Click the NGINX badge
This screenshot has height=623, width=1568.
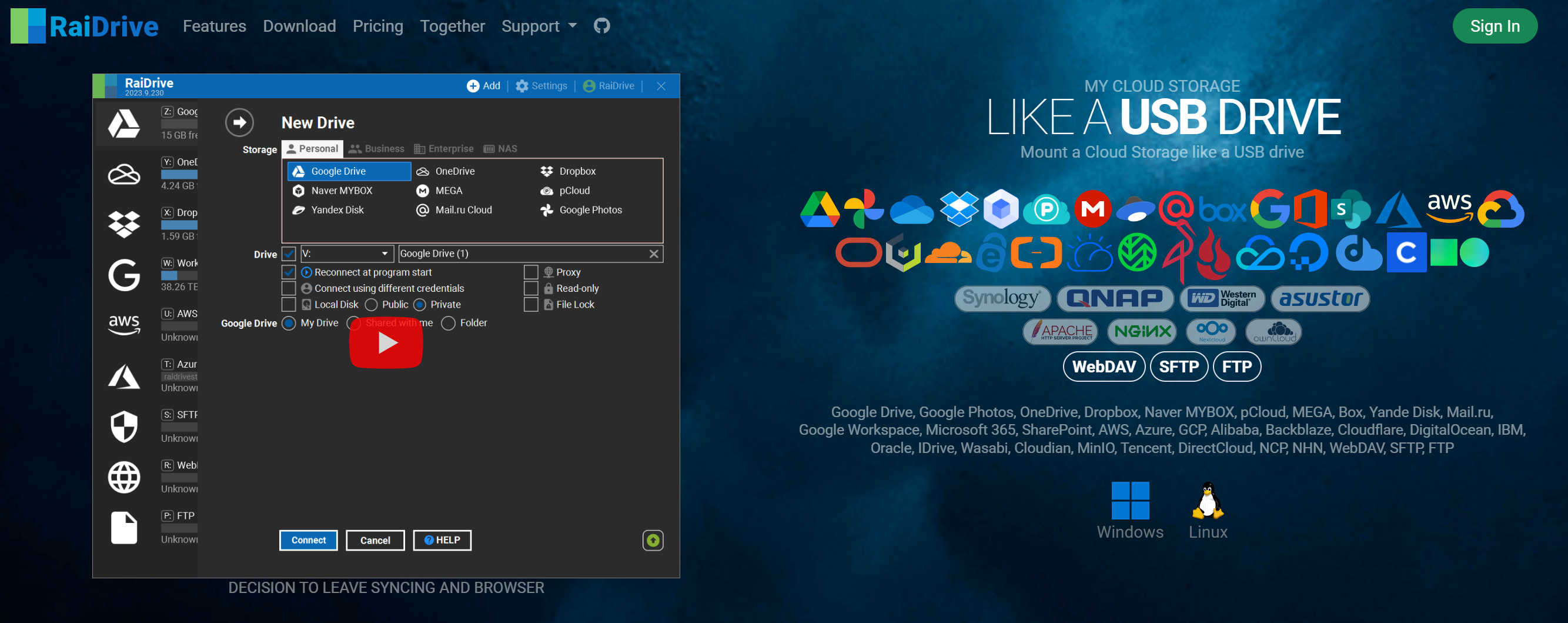(x=1142, y=331)
